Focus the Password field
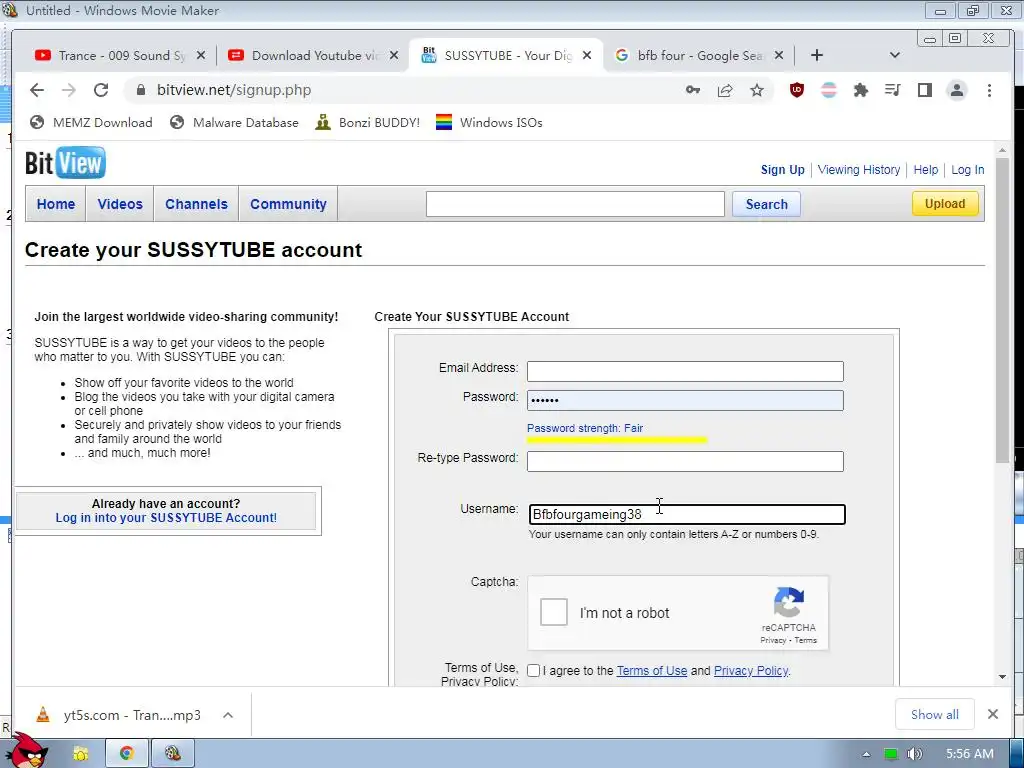This screenshot has height=768, width=1024. click(685, 400)
